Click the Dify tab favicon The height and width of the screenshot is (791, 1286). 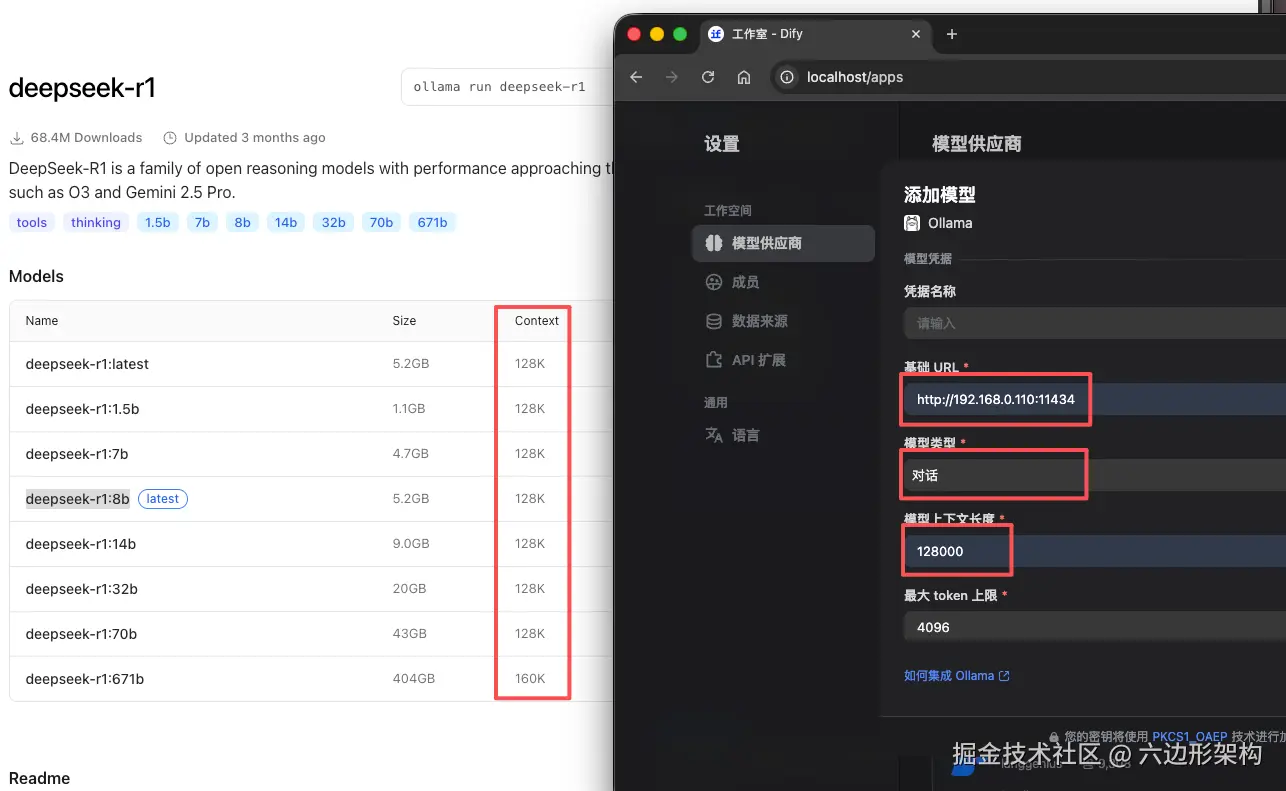click(716, 34)
